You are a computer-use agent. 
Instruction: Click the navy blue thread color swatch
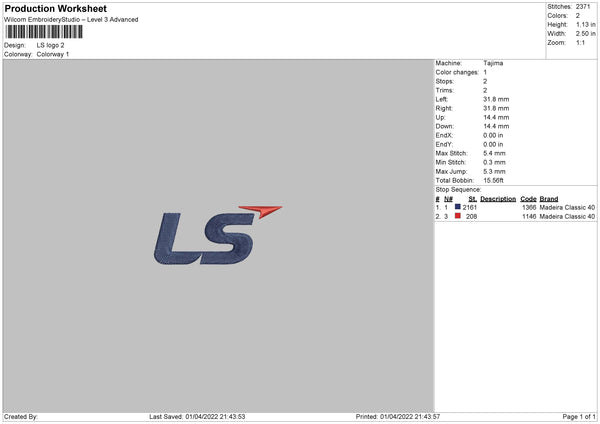(x=457, y=207)
